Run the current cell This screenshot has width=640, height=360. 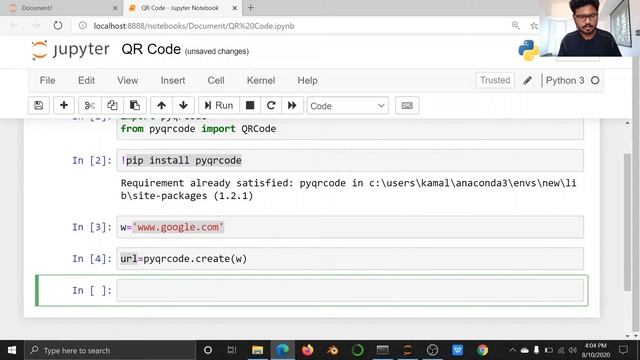(218, 105)
